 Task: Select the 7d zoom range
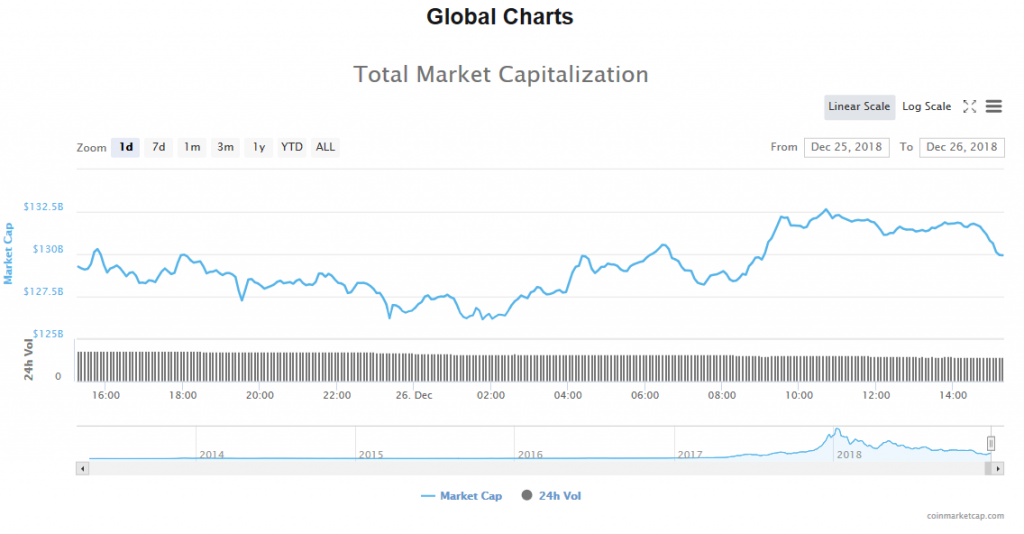point(158,148)
